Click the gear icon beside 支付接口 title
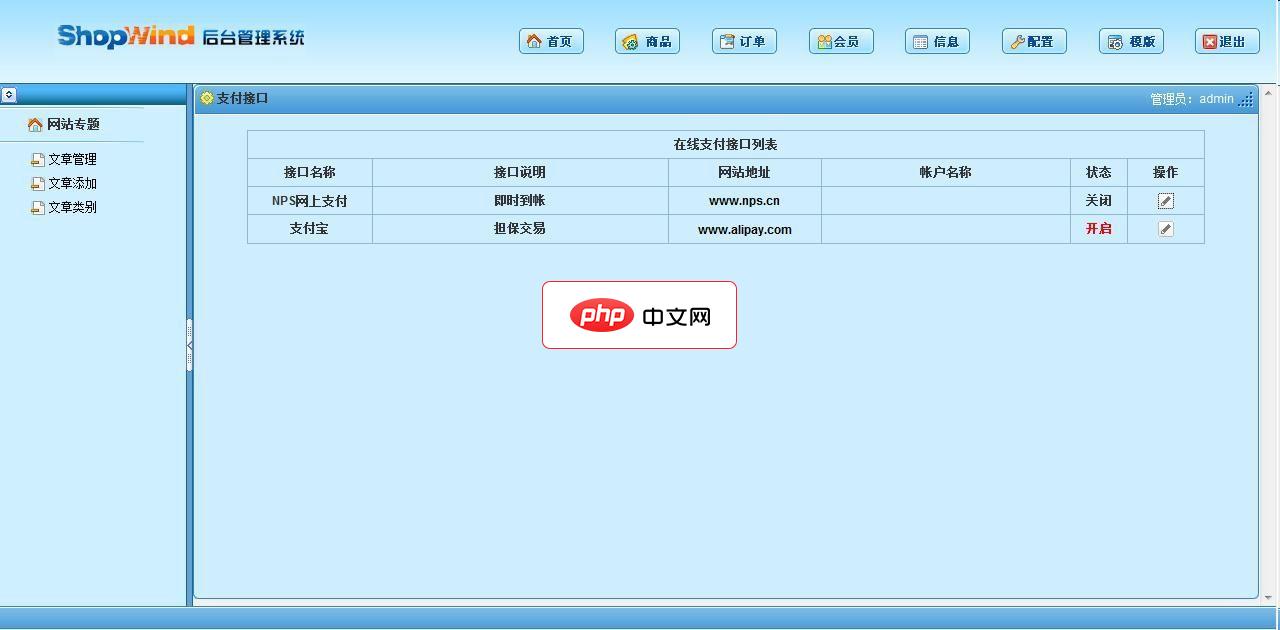The height and width of the screenshot is (630, 1280). [206, 98]
